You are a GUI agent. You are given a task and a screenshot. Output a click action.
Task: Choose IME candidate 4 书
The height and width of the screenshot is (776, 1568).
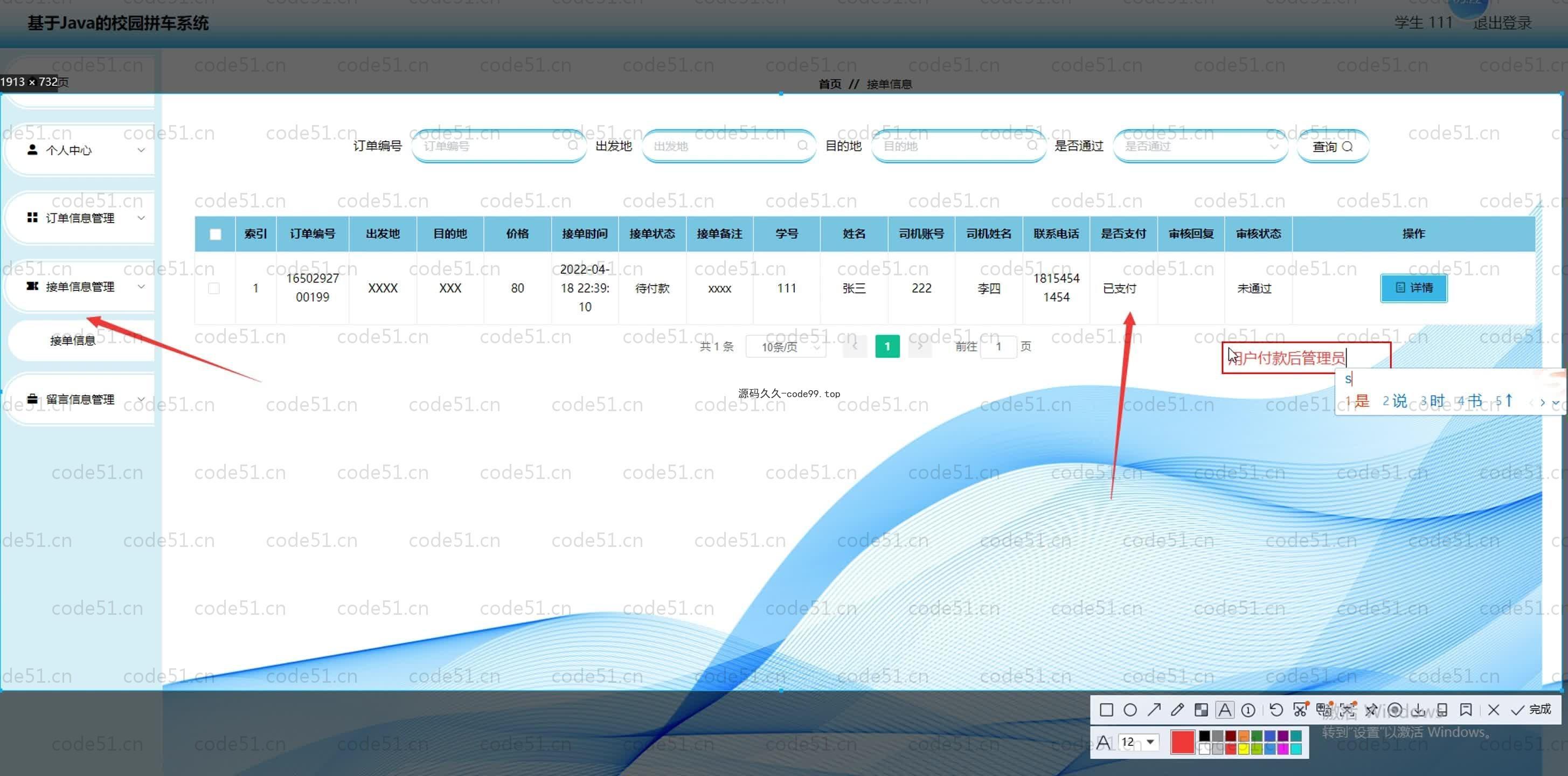click(1470, 401)
